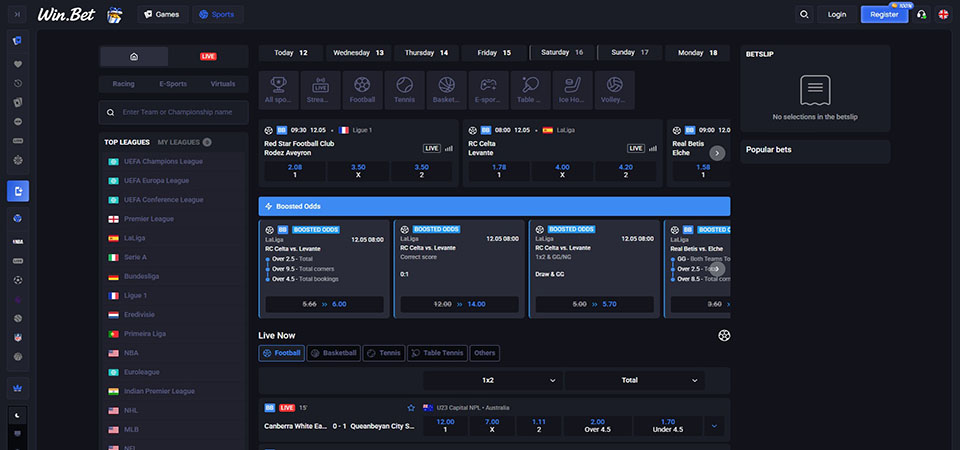960x450 pixels.
Task: Open Premier League in Top Leagues
Action: 175,219
